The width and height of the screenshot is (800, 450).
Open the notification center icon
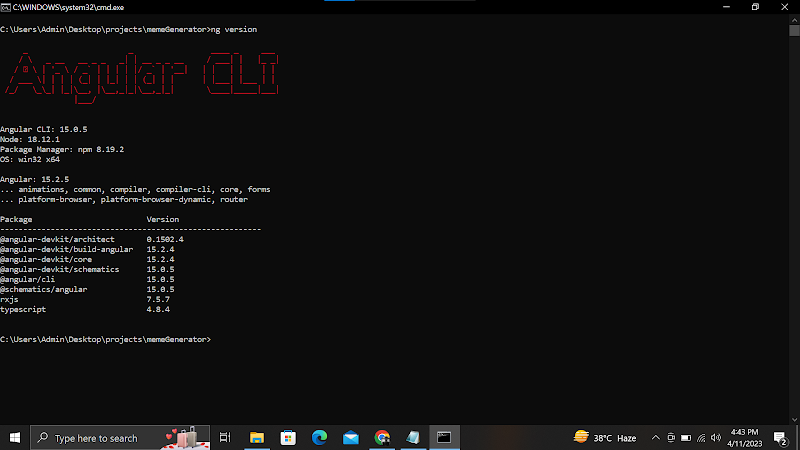[x=780, y=438]
